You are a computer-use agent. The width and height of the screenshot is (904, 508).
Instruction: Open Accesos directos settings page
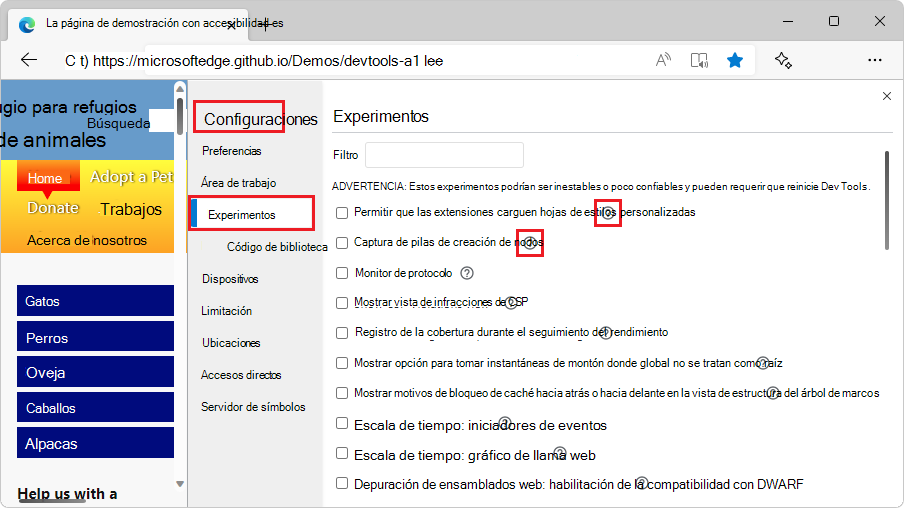(x=241, y=375)
